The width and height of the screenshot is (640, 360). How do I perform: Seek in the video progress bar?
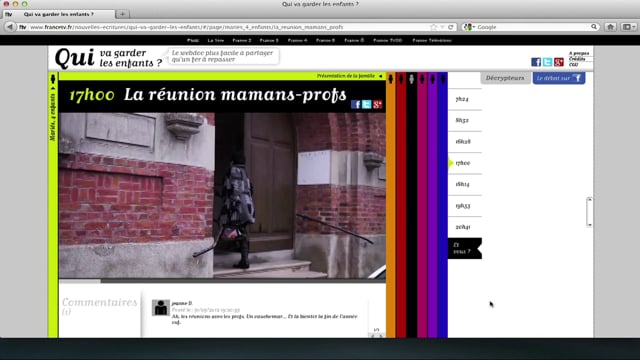pos(222,281)
